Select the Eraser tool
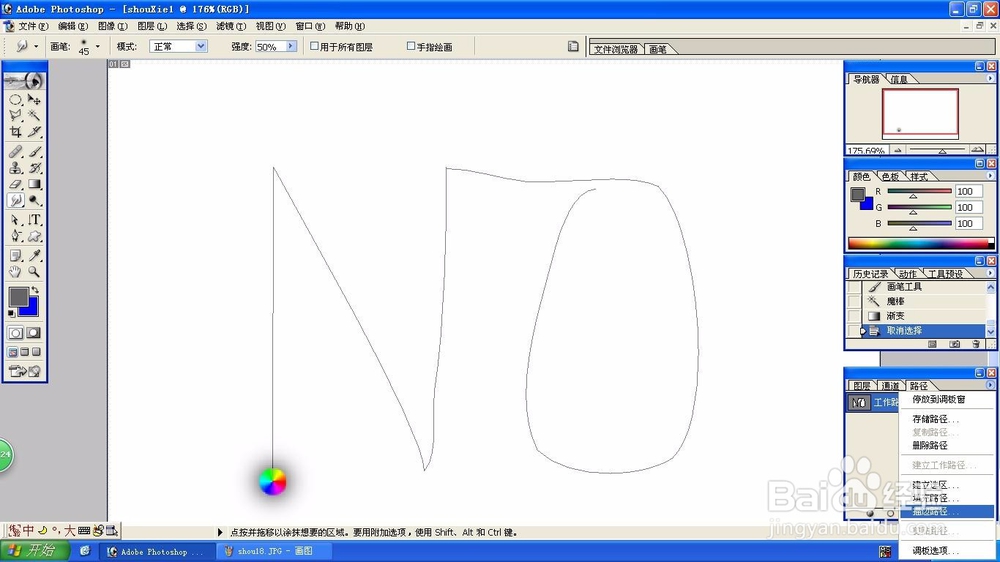 point(15,184)
